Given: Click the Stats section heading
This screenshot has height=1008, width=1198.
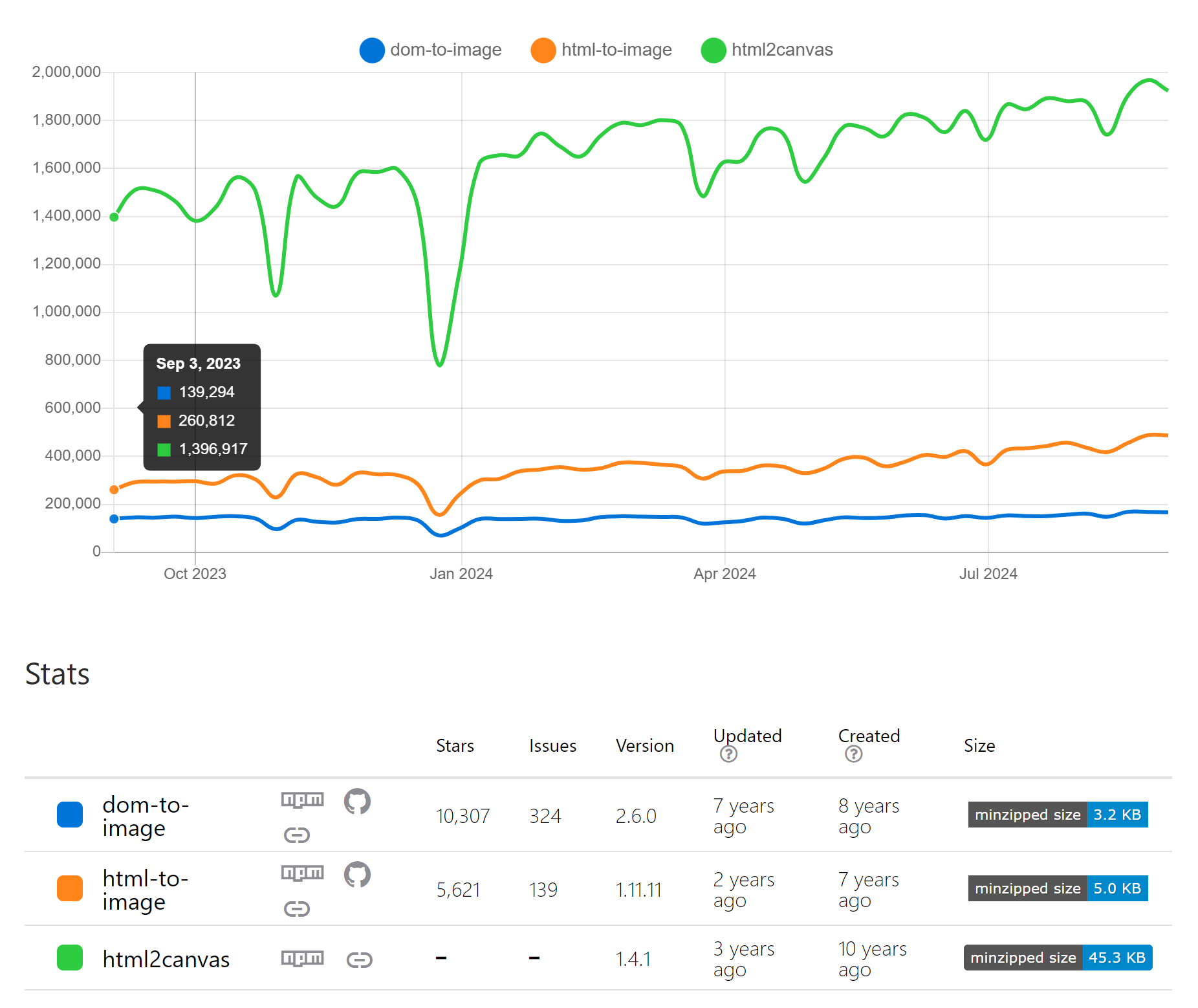Looking at the screenshot, I should (x=57, y=674).
